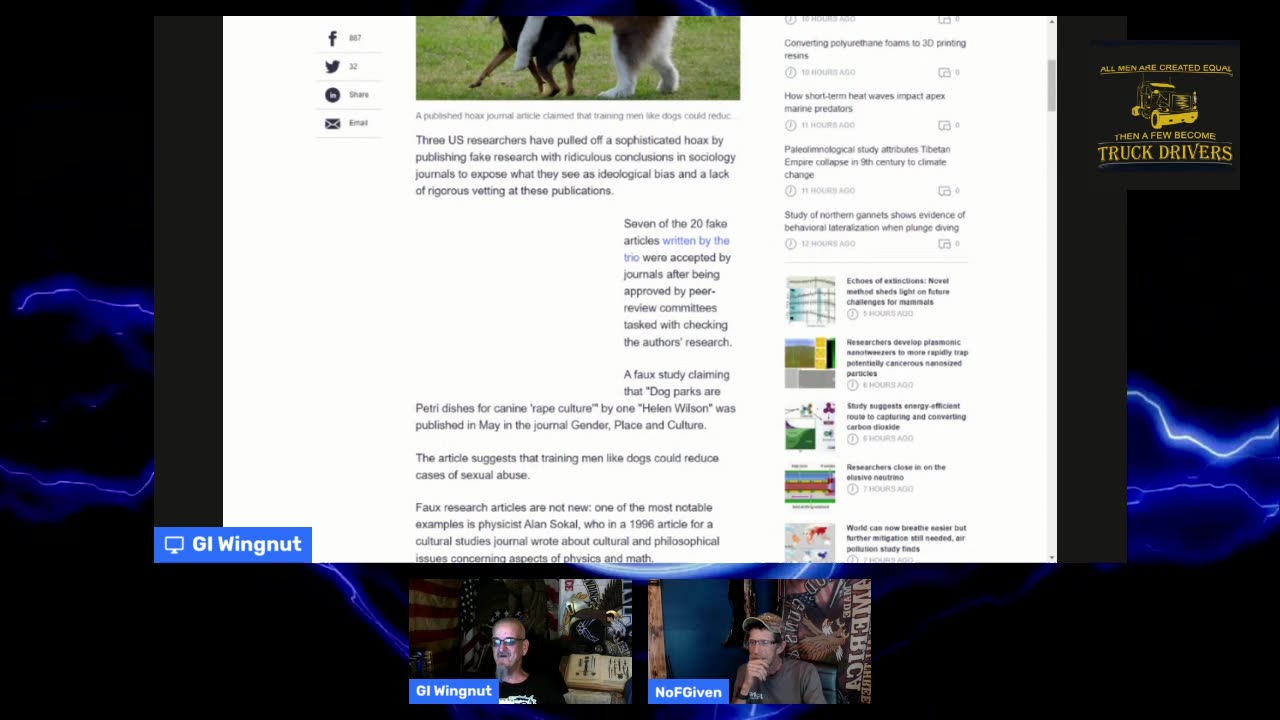Open 'Echoes of extinctions' article headline
The height and width of the screenshot is (720, 1280).
(x=897, y=291)
